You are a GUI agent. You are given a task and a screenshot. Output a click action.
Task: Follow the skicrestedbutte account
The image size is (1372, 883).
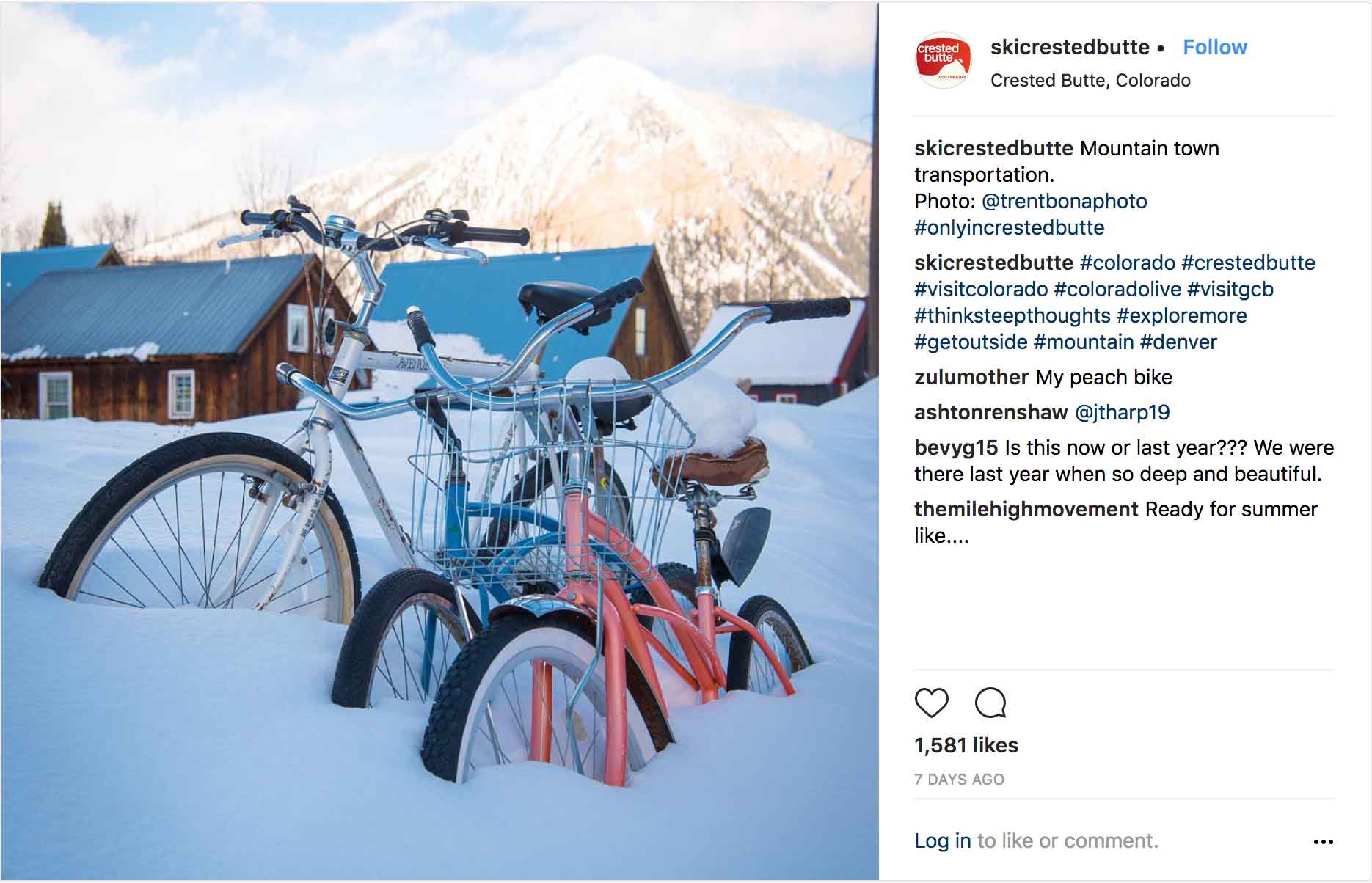click(1214, 48)
